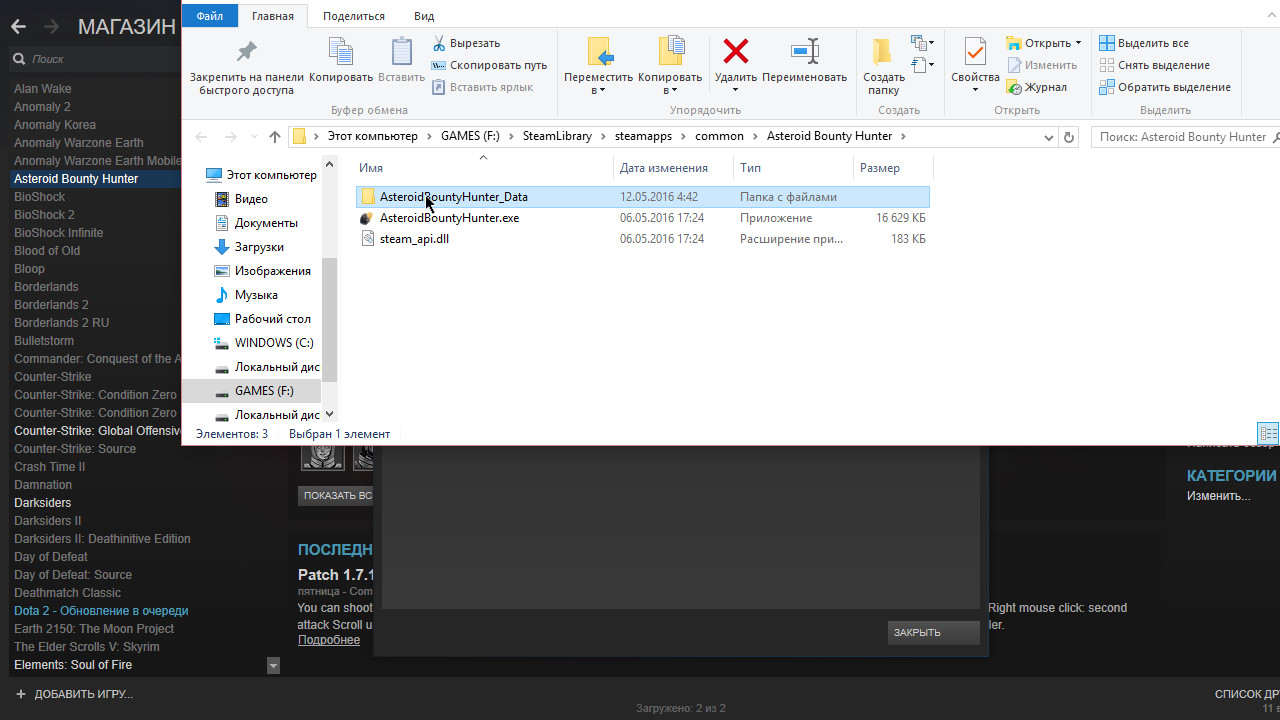Select Darksiders in Steam library
This screenshot has width=1280, height=720.
pos(42,503)
